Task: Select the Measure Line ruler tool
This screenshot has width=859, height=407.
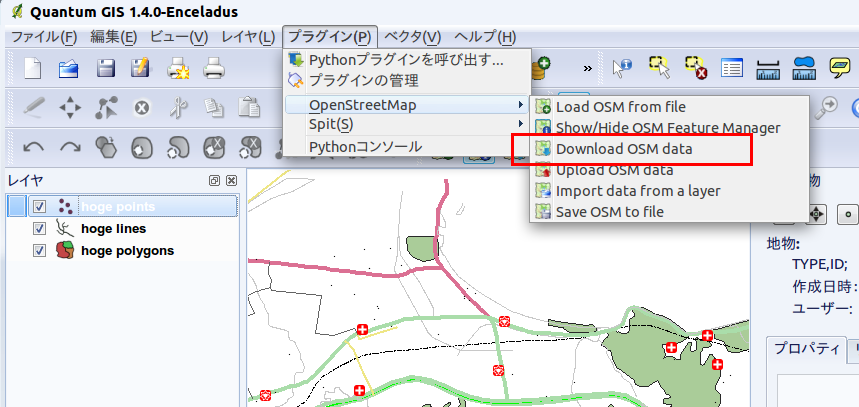Action: [768, 70]
